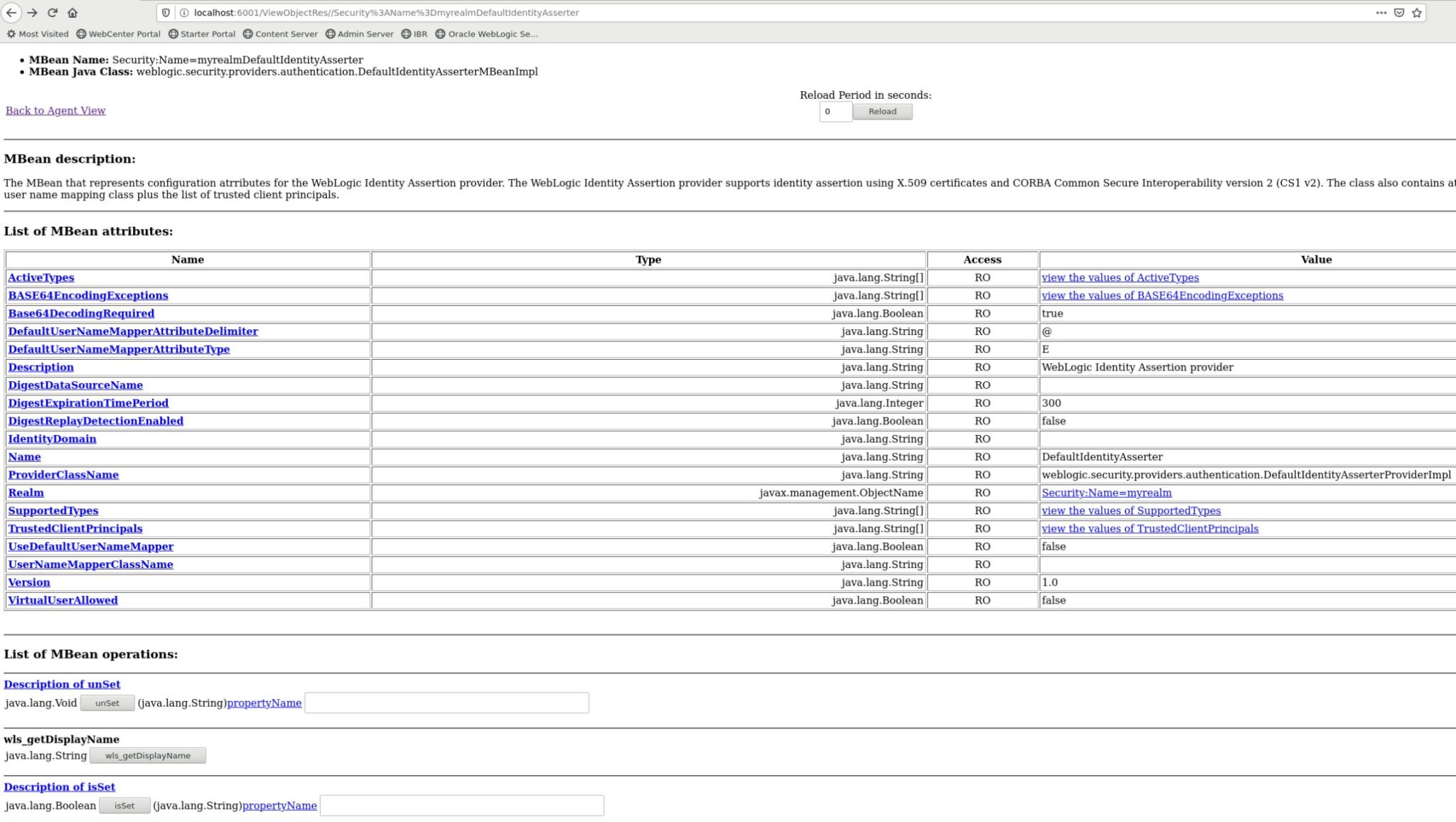Open the Content Server bookmark
This screenshot has height=822, width=1456.
click(280, 33)
